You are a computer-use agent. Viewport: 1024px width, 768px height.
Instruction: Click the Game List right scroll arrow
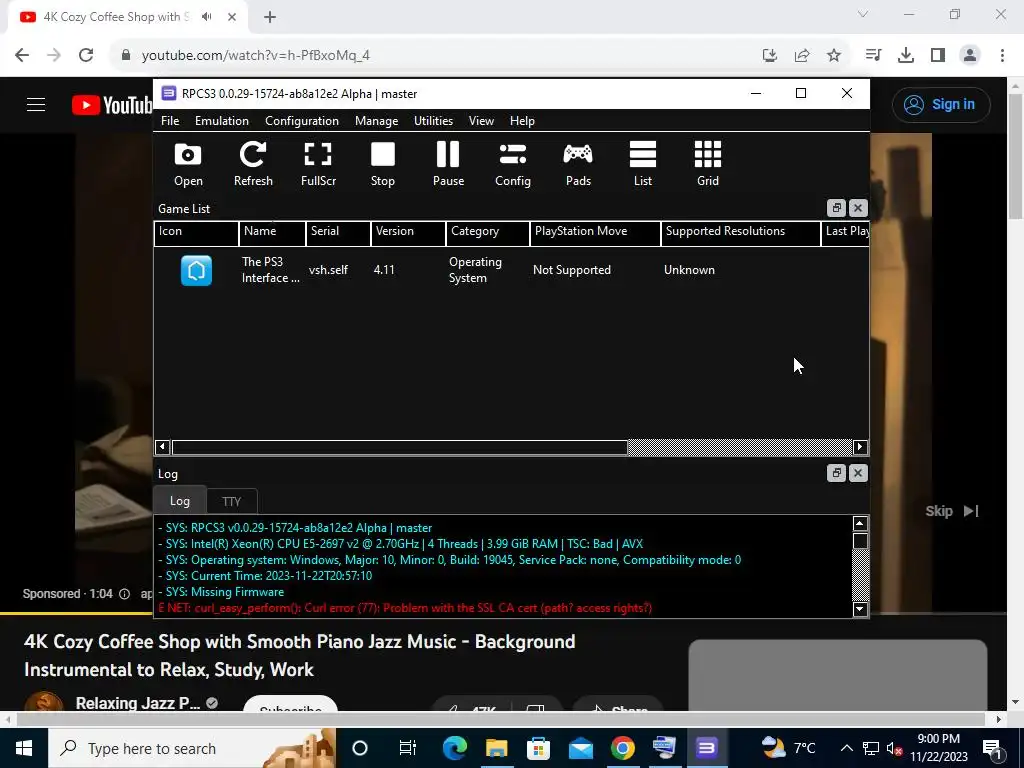click(860, 447)
